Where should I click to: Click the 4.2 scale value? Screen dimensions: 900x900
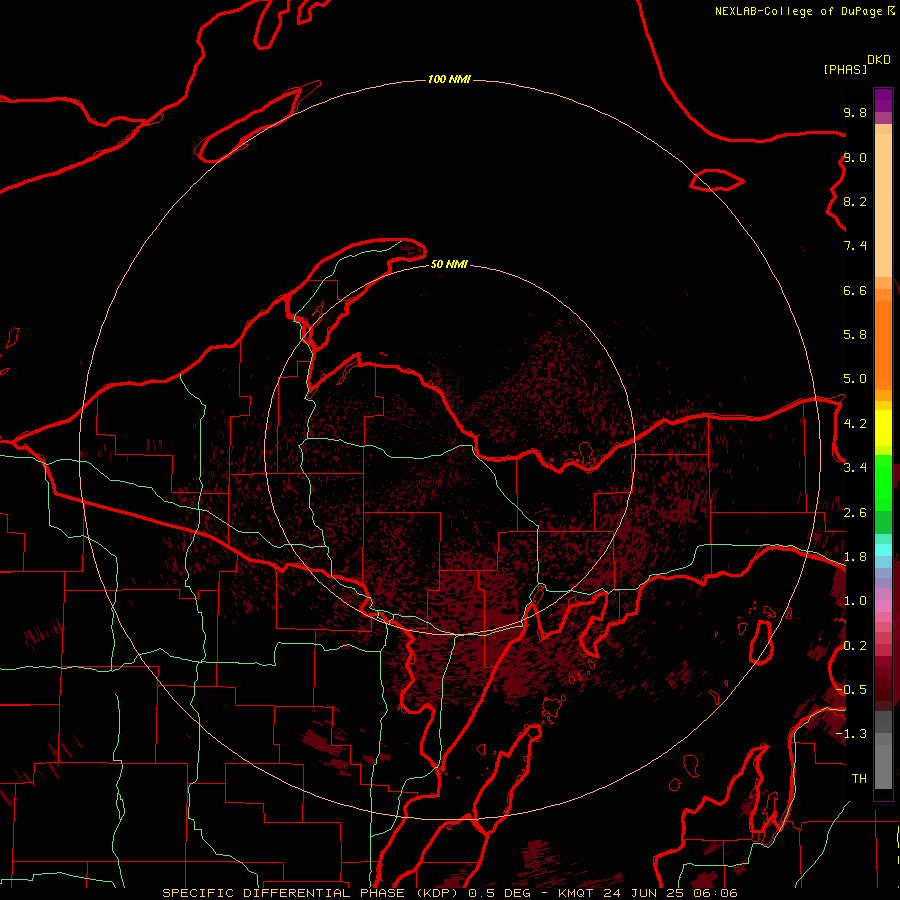[x=855, y=424]
